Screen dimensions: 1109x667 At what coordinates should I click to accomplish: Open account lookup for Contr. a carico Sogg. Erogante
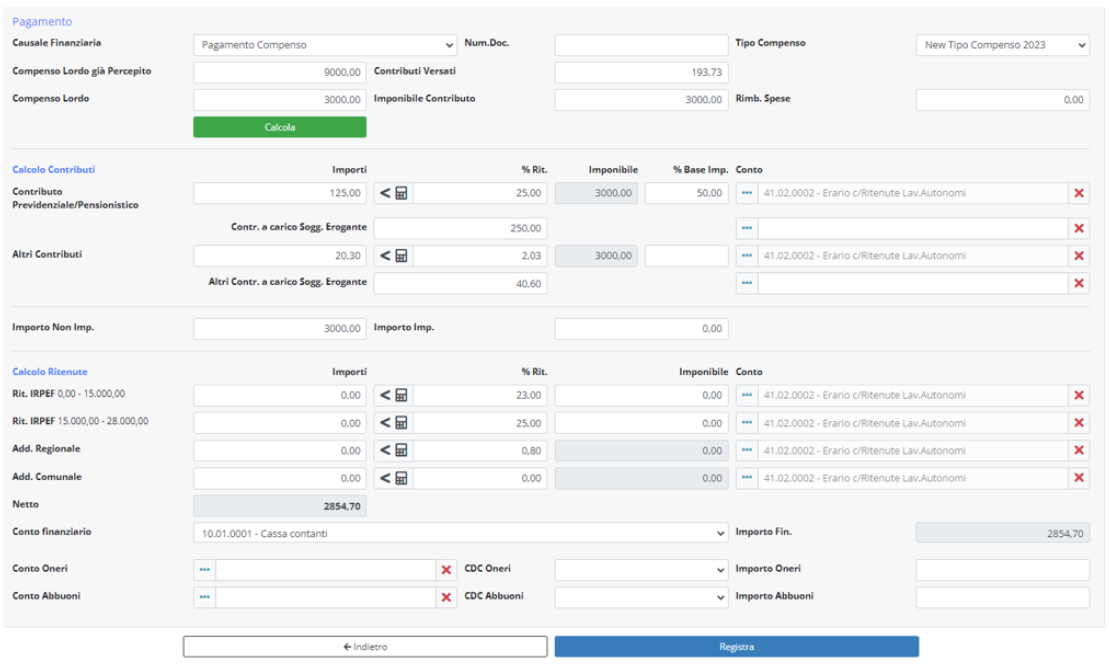coord(747,229)
